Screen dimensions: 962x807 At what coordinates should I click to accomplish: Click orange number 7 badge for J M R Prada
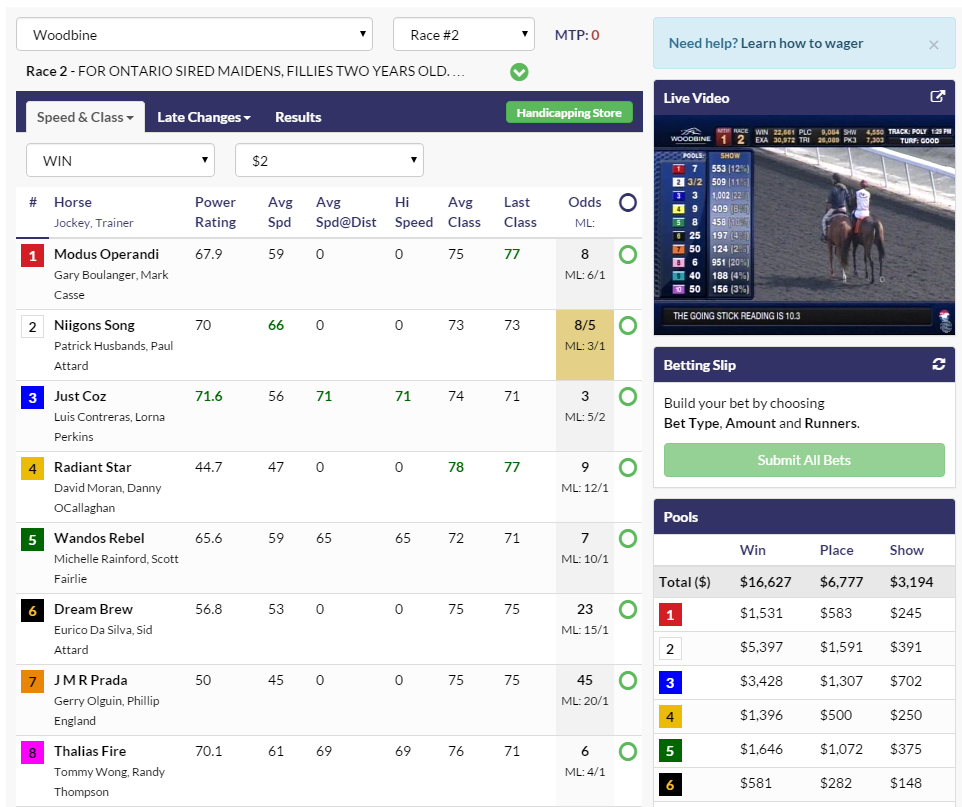coord(32,682)
